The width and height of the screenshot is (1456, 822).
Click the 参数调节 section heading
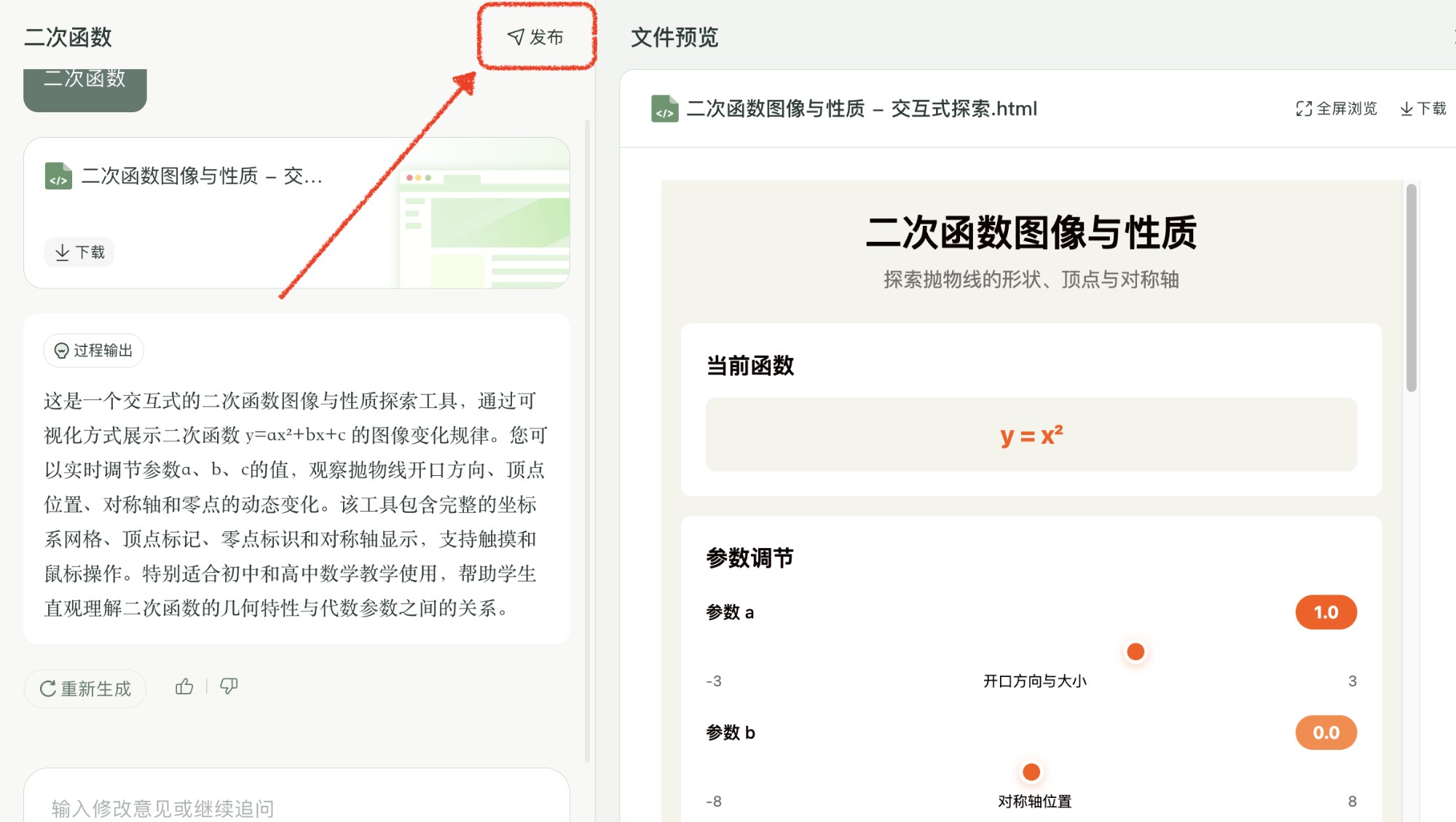pyautogui.click(x=749, y=558)
